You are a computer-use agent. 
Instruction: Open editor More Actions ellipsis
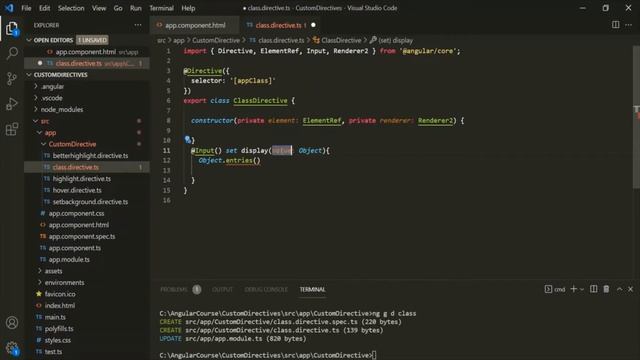click(629, 25)
